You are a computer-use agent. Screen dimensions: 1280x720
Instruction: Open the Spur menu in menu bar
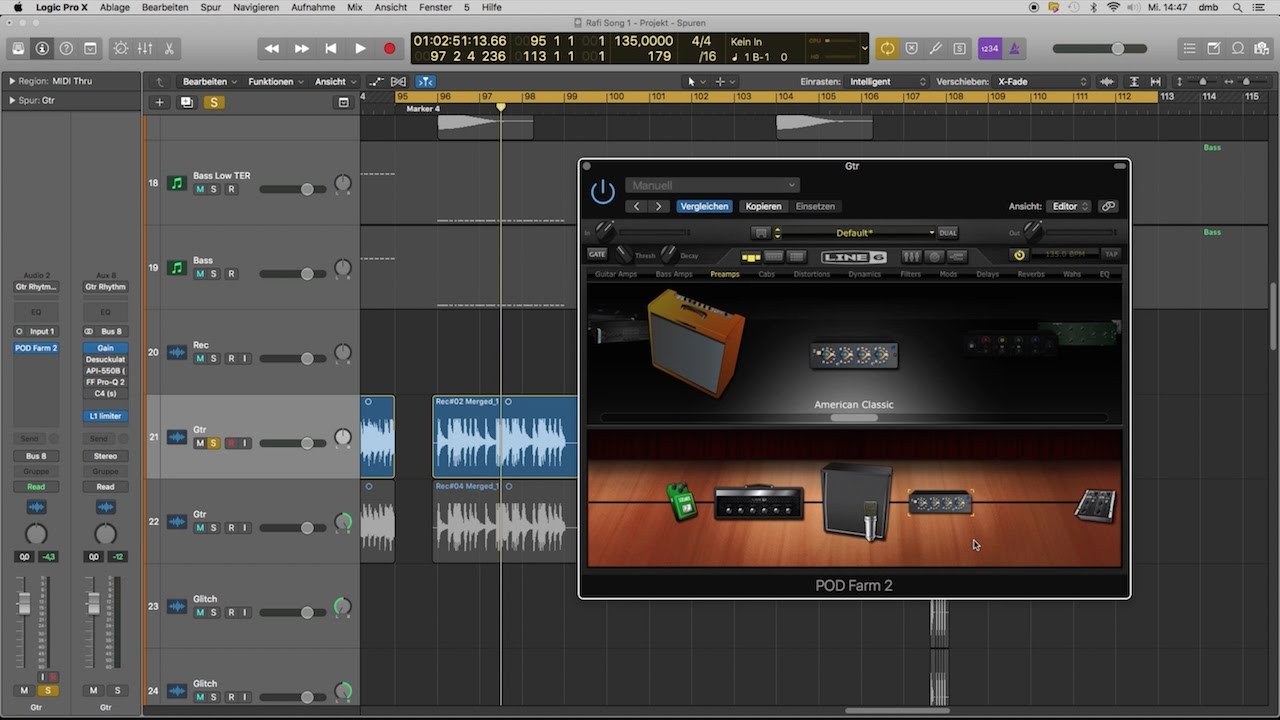[x=210, y=7]
